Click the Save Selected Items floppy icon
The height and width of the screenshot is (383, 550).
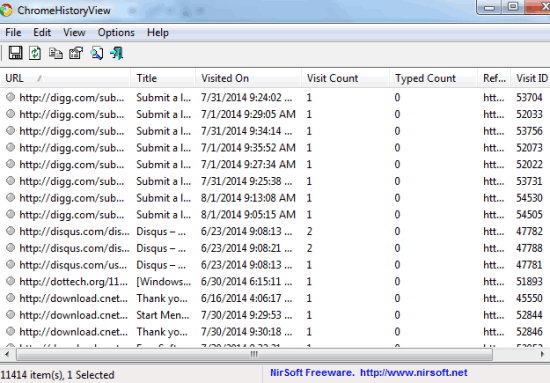pyautogui.click(x=15, y=53)
